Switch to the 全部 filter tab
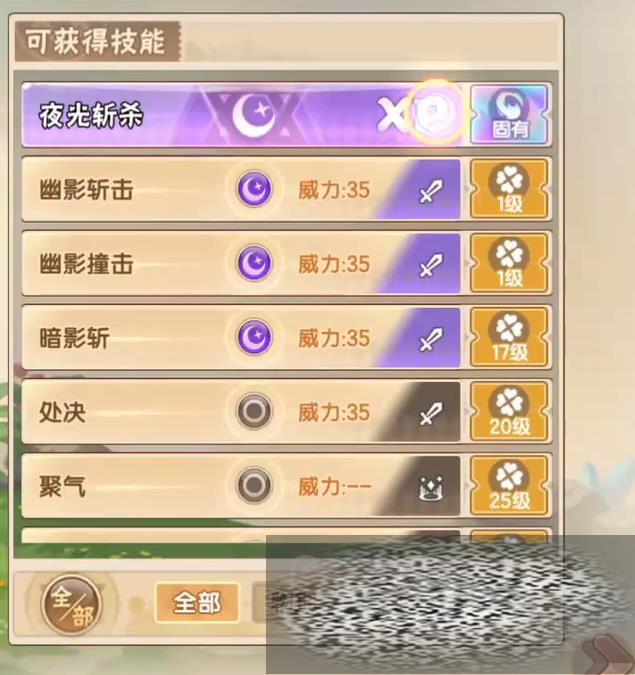Screen dimensions: 635x675 pos(197,603)
